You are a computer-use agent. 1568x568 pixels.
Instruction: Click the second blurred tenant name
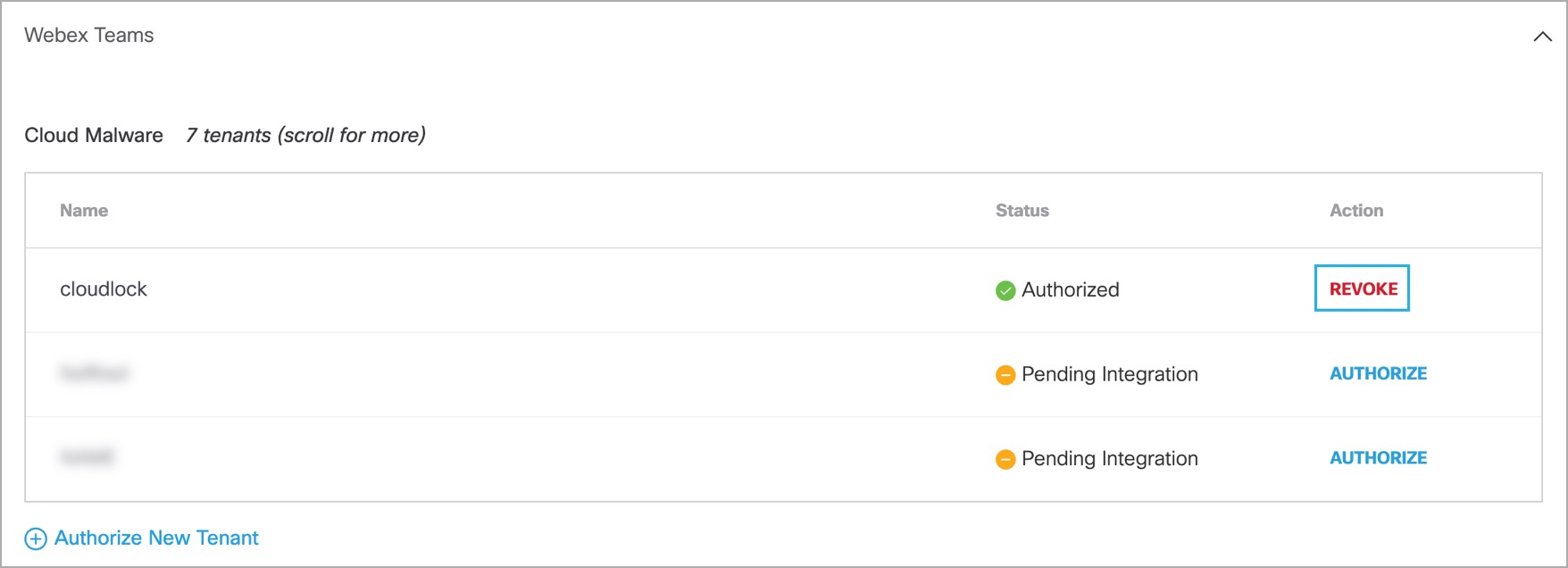[x=87, y=457]
